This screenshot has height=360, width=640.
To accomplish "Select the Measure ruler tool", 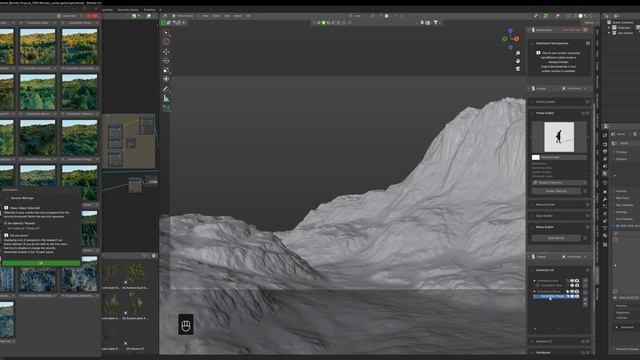I will pyautogui.click(x=166, y=98).
